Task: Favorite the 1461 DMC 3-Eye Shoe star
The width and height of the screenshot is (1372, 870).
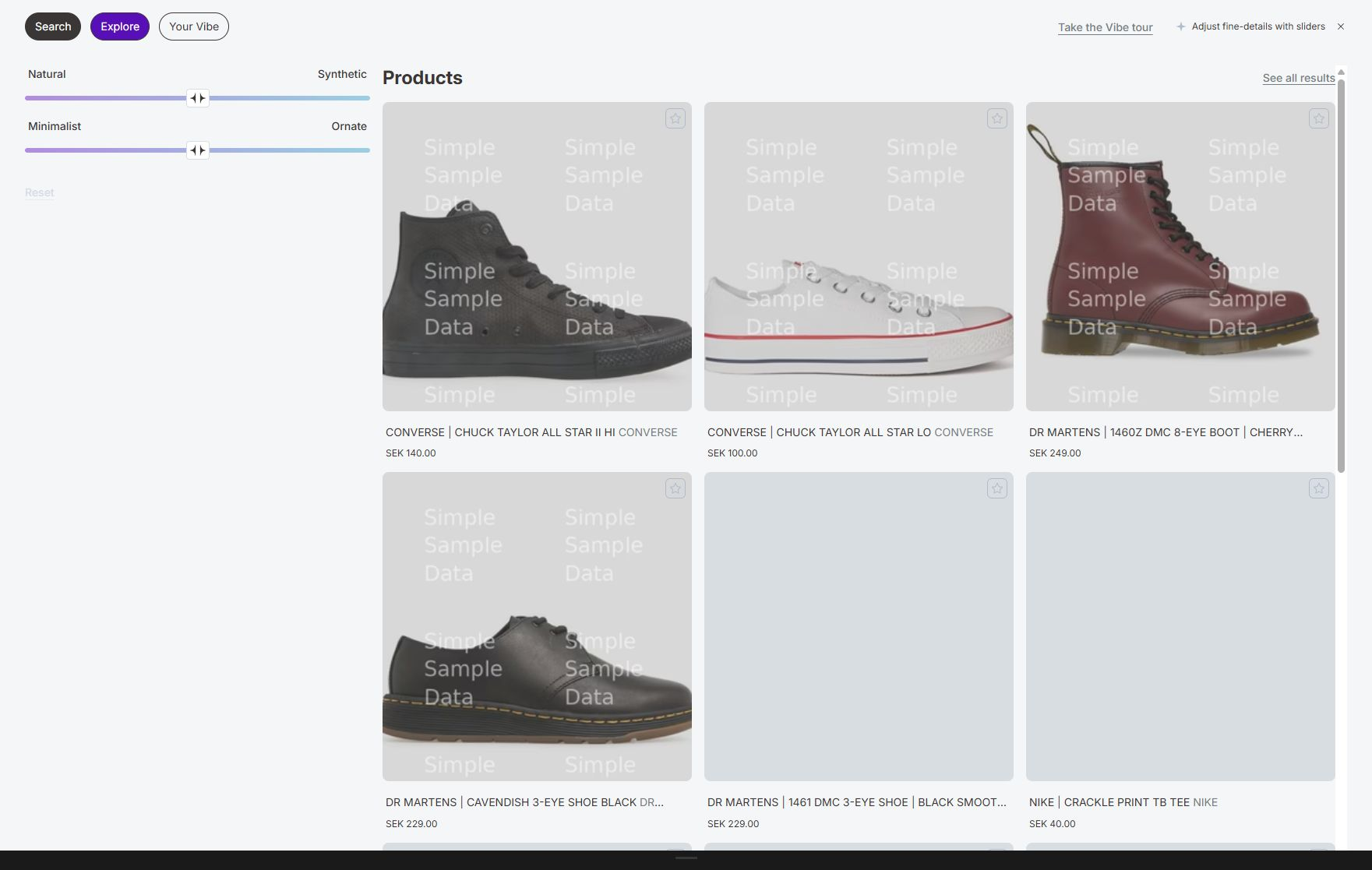Action: 997,488
